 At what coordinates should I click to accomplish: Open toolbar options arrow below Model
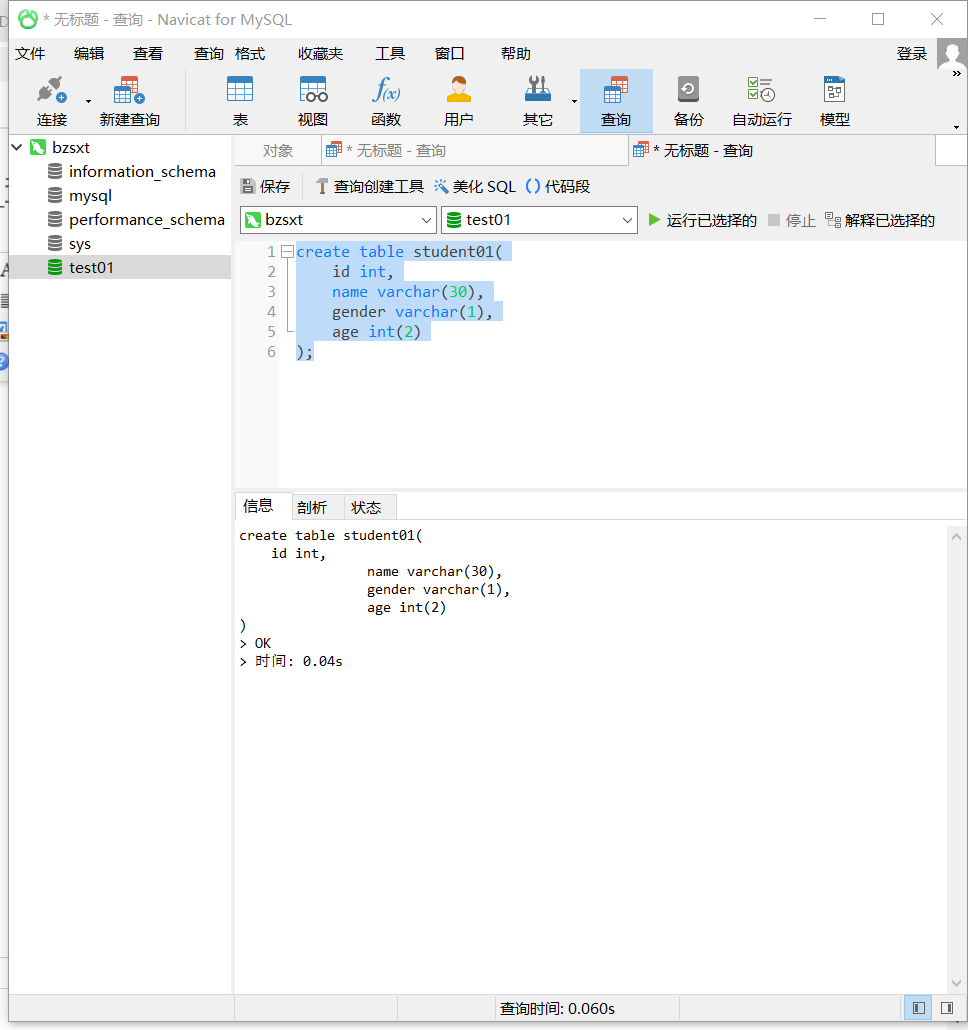click(x=956, y=127)
